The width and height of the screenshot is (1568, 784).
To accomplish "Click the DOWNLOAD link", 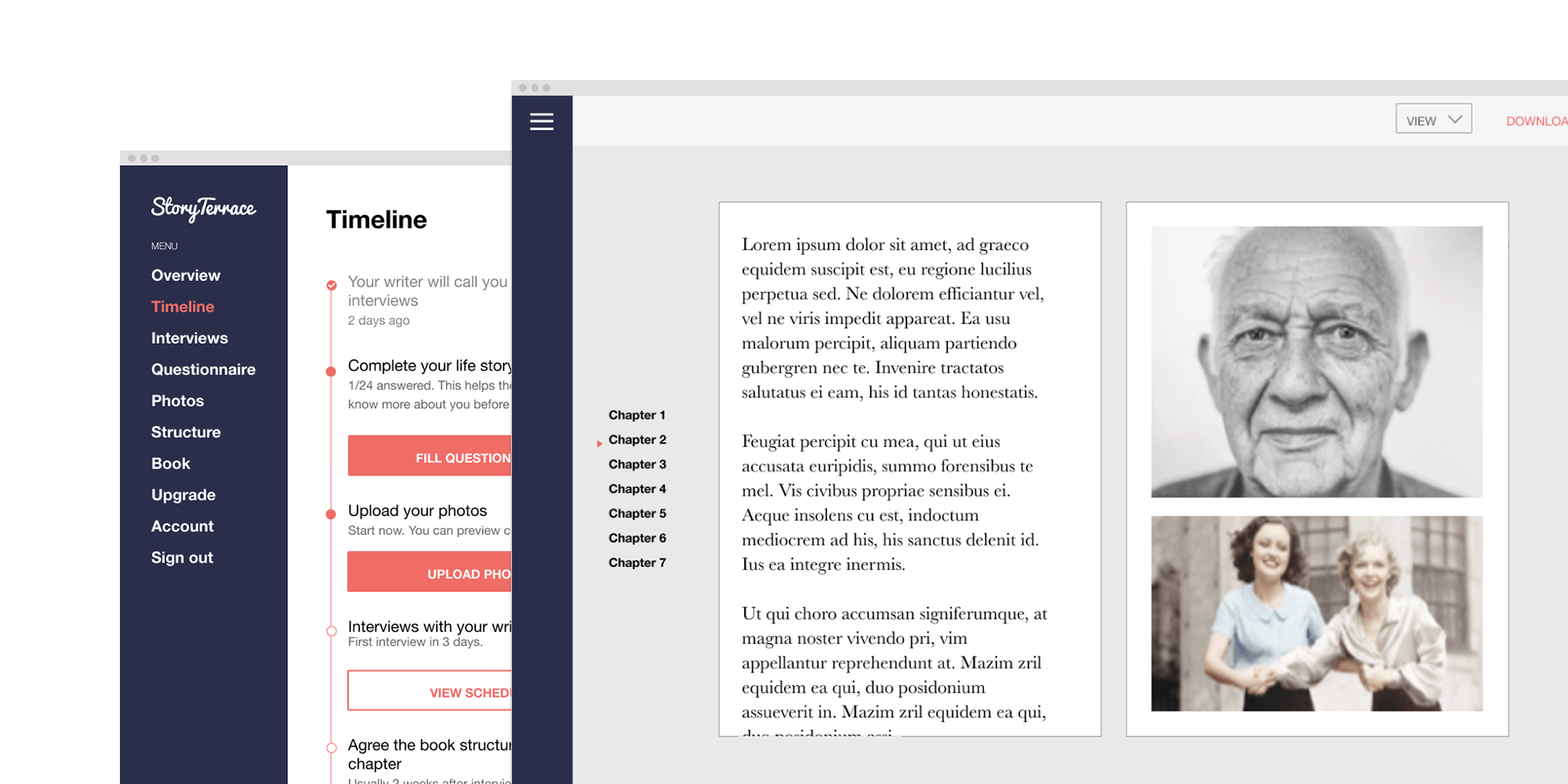I will tap(1536, 121).
